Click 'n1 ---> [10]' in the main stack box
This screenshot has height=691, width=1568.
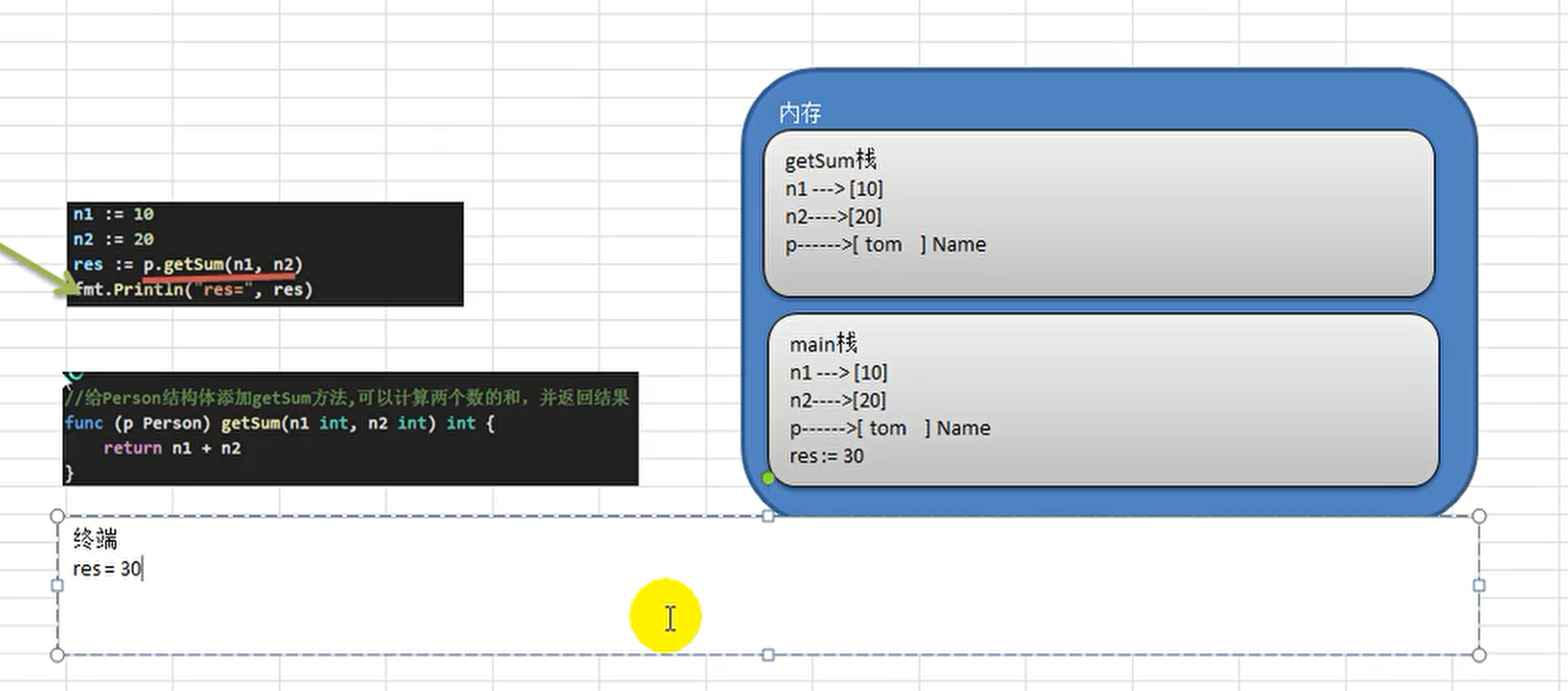coord(839,373)
